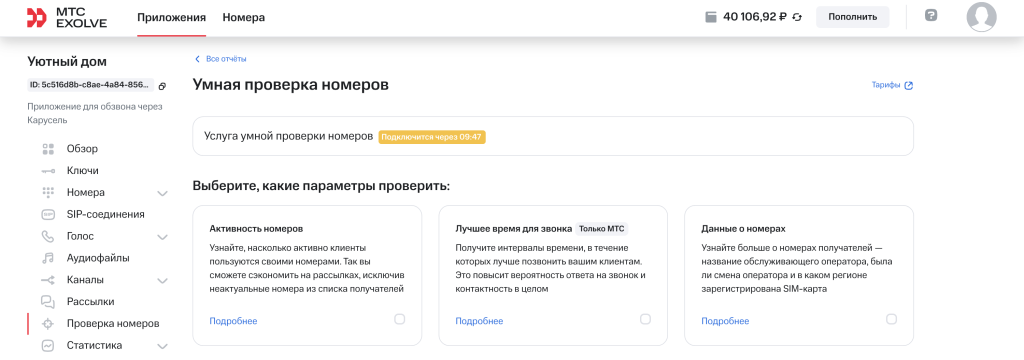This screenshot has width=1024, height=360.
Task: Click the Проверка номеров target icon
Action: point(48,323)
